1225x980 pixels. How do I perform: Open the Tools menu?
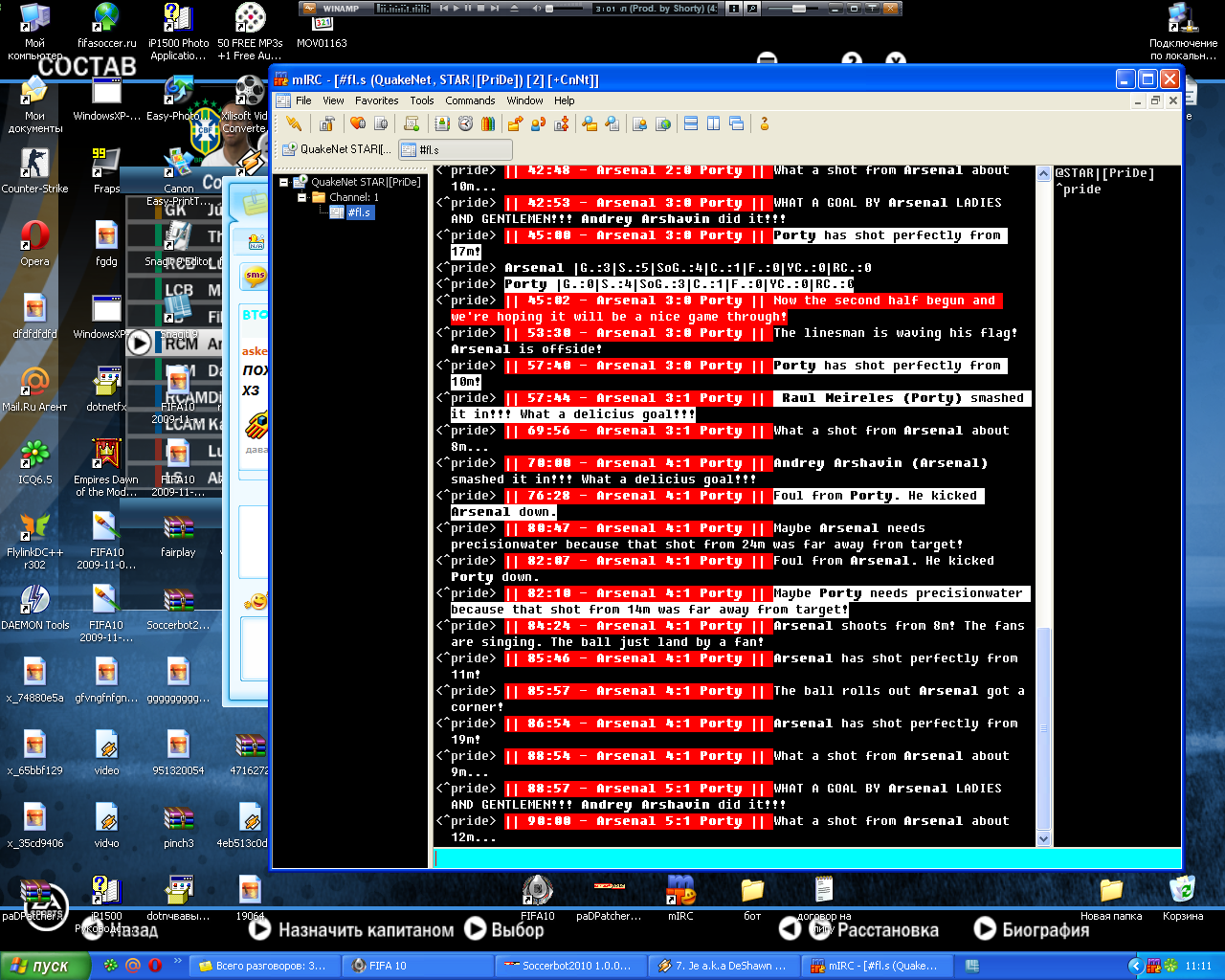tap(422, 100)
